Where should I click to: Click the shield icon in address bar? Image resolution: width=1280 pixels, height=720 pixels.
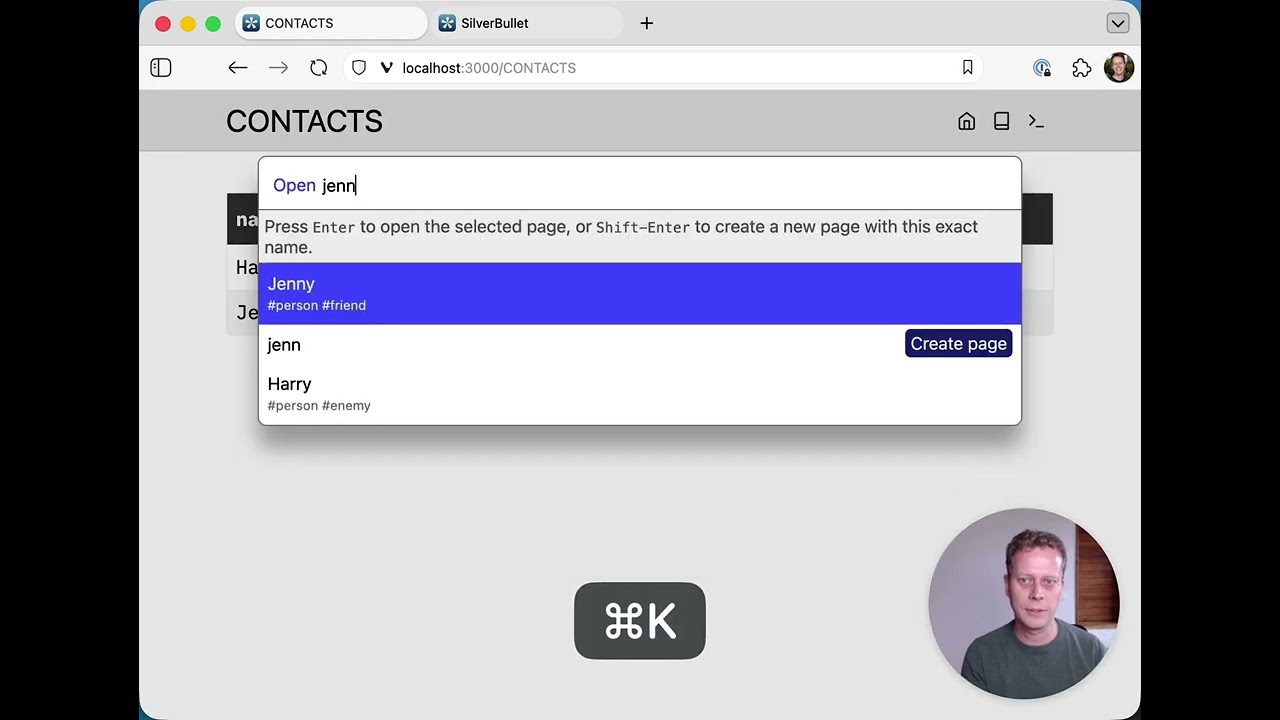[x=359, y=68]
